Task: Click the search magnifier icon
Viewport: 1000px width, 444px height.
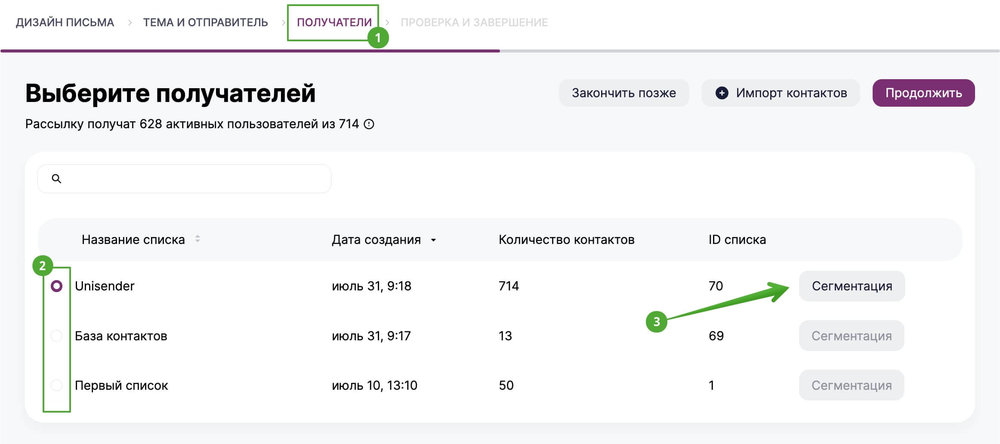Action: coord(57,179)
